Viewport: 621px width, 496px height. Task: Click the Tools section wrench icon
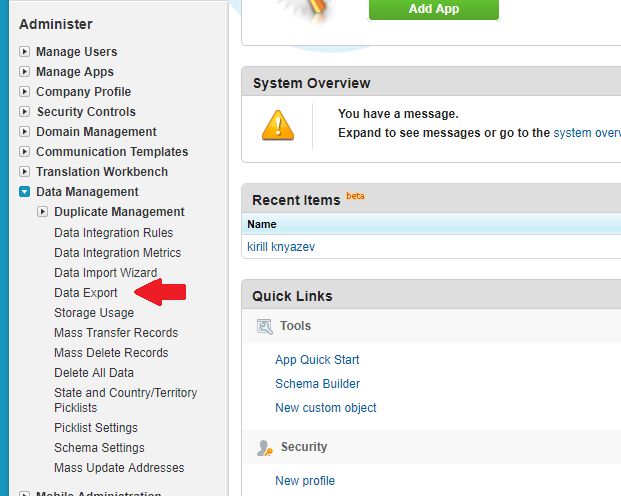click(265, 326)
